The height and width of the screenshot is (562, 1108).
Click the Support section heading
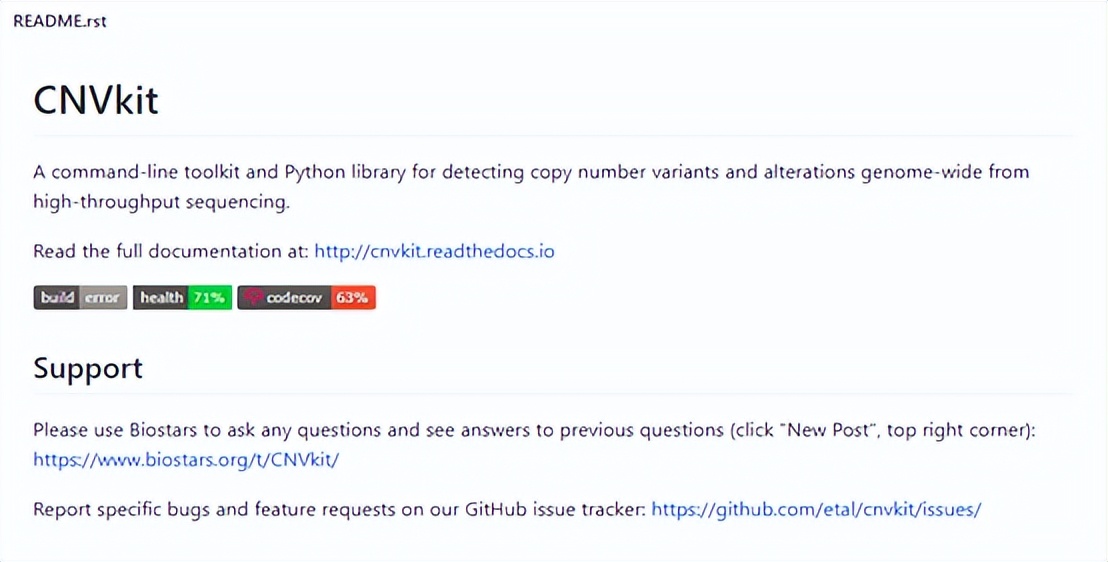click(x=88, y=368)
